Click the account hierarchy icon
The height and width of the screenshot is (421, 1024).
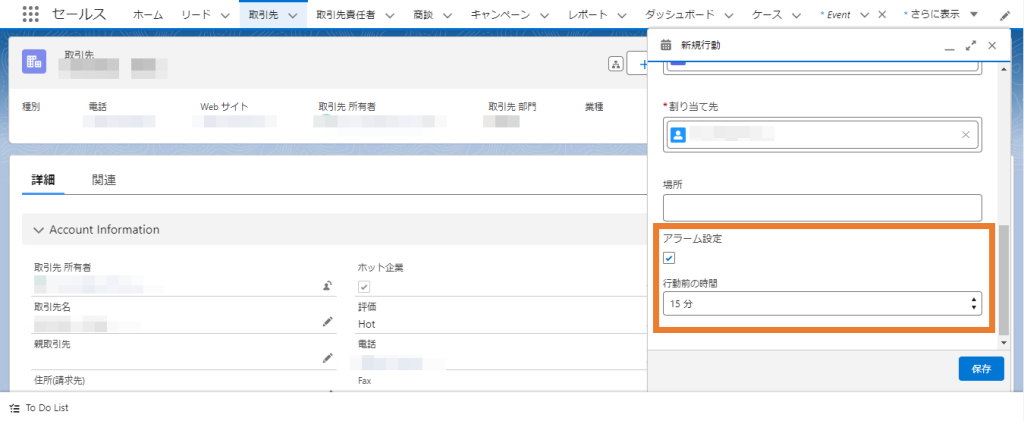pyautogui.click(x=616, y=64)
